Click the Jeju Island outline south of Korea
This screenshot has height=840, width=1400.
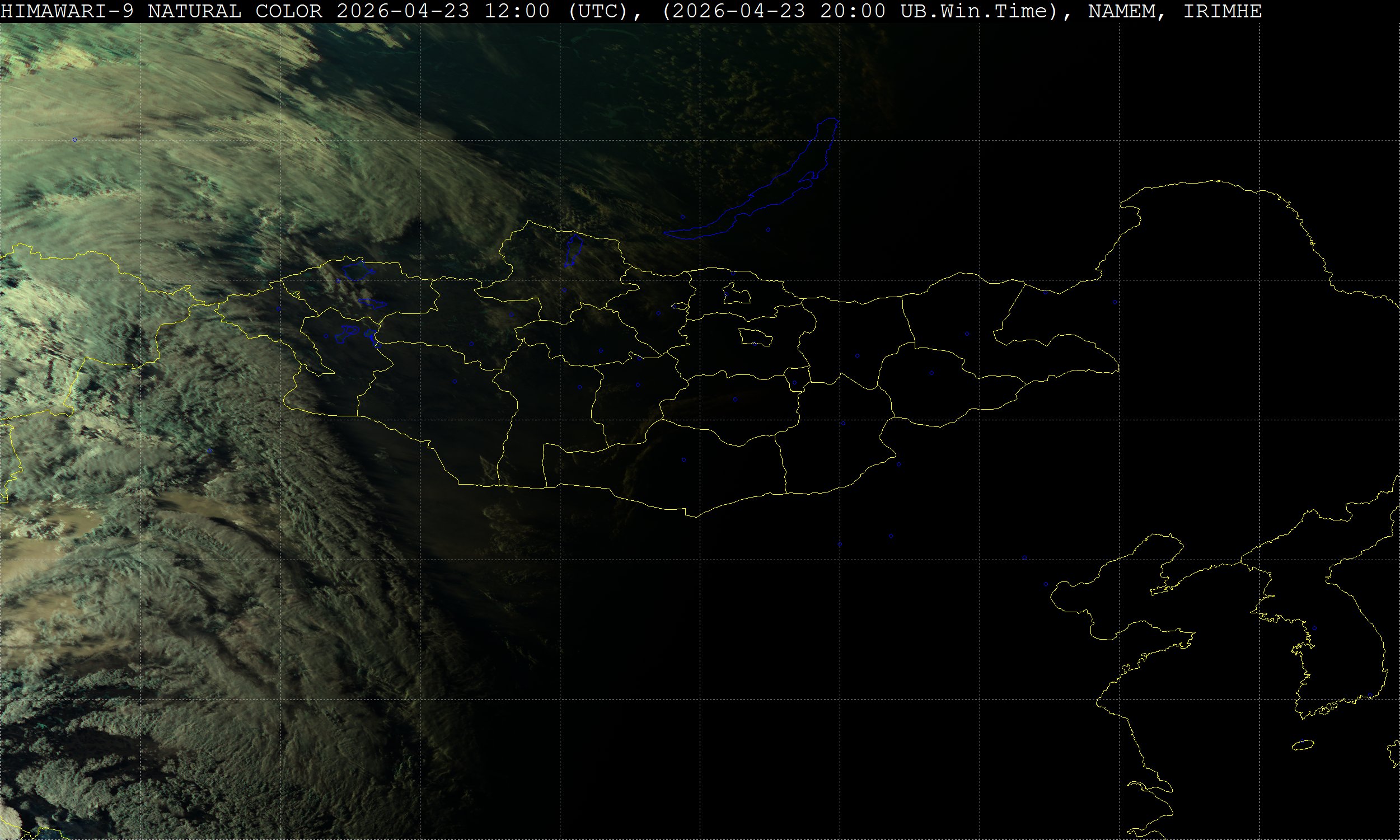tap(1302, 745)
